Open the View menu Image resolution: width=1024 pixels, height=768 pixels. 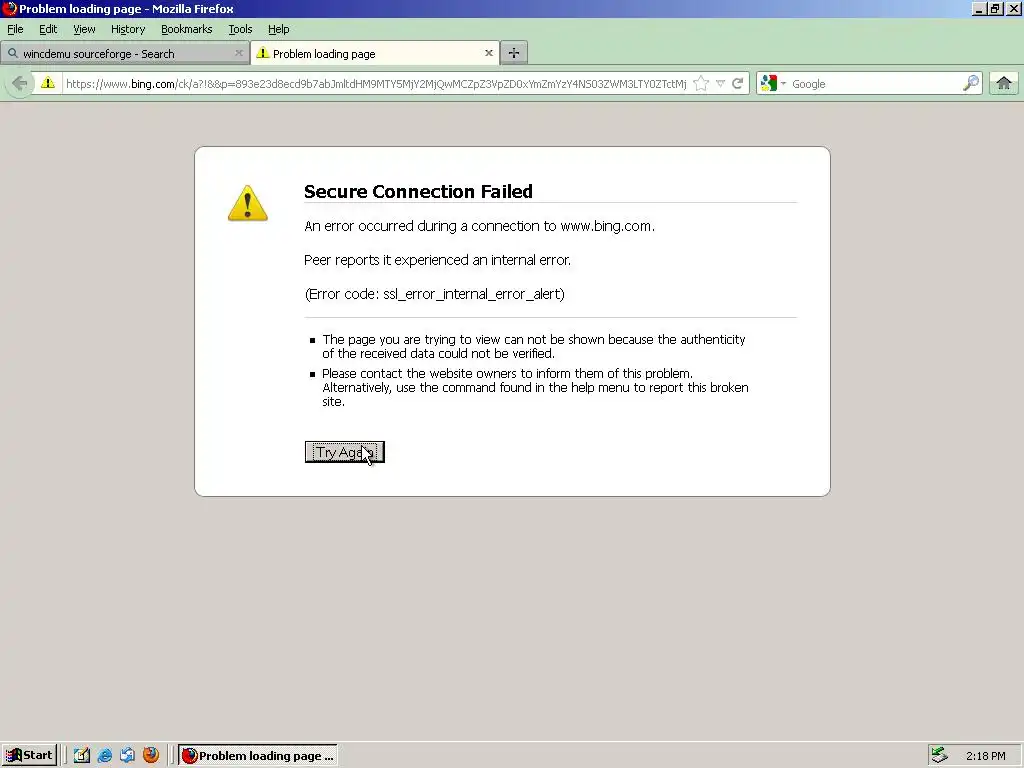click(84, 29)
